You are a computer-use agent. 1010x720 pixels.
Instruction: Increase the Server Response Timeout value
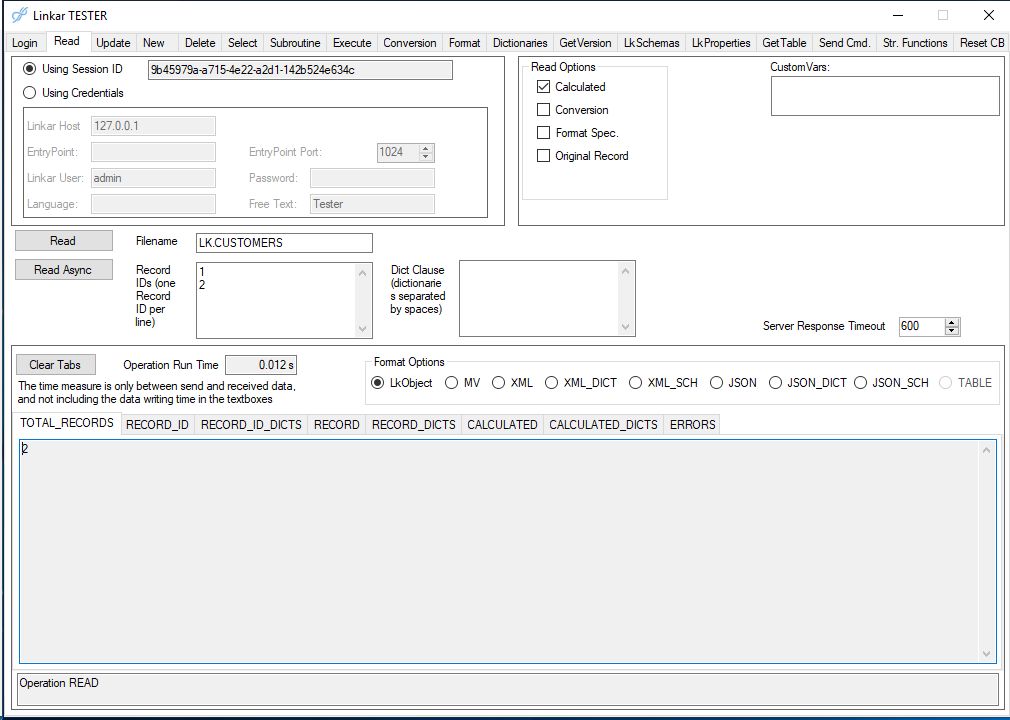coord(952,323)
